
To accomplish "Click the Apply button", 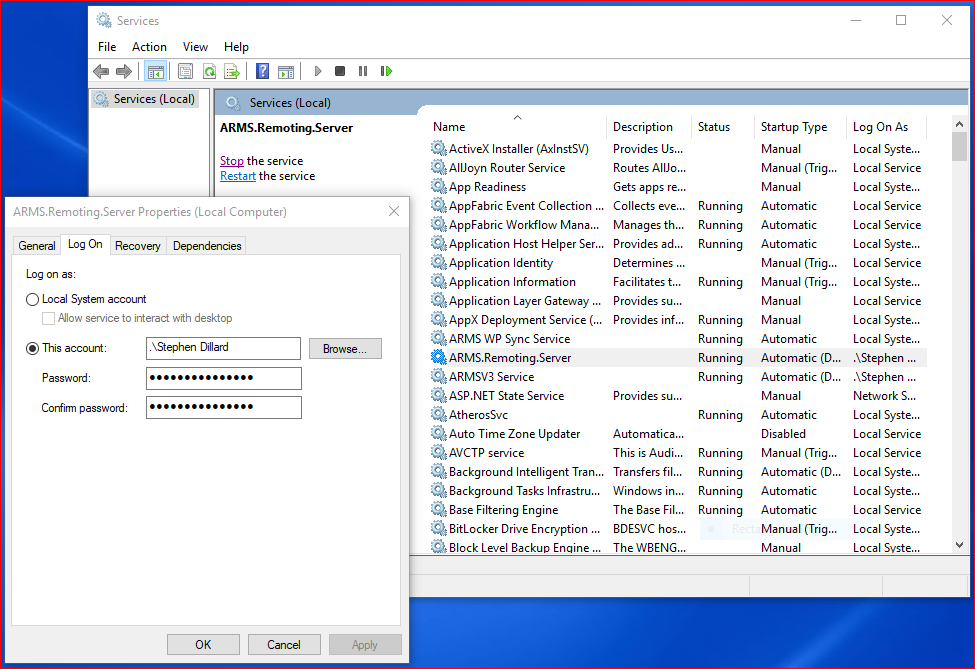I will pyautogui.click(x=365, y=645).
